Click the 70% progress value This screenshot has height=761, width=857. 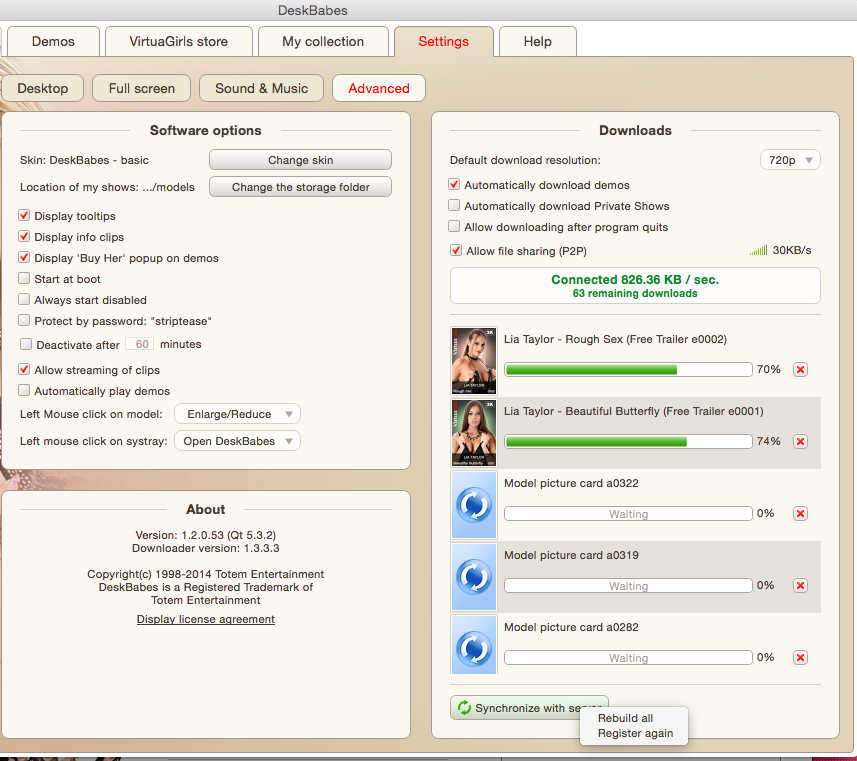click(768, 370)
